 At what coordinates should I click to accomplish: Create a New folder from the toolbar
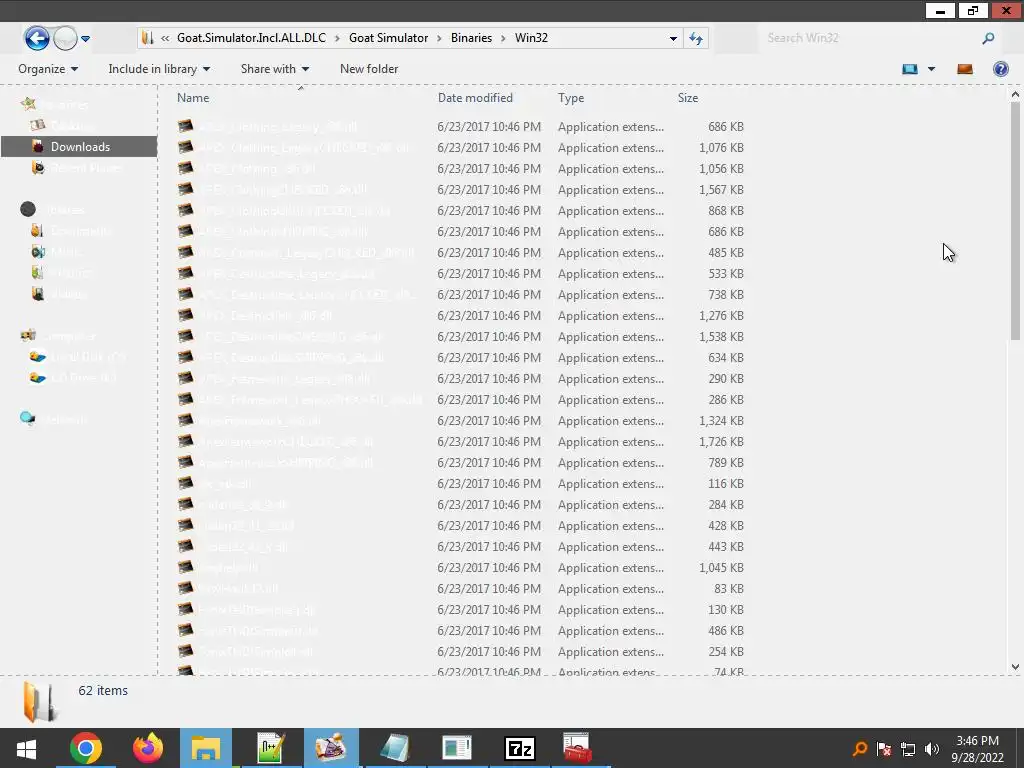click(x=369, y=69)
